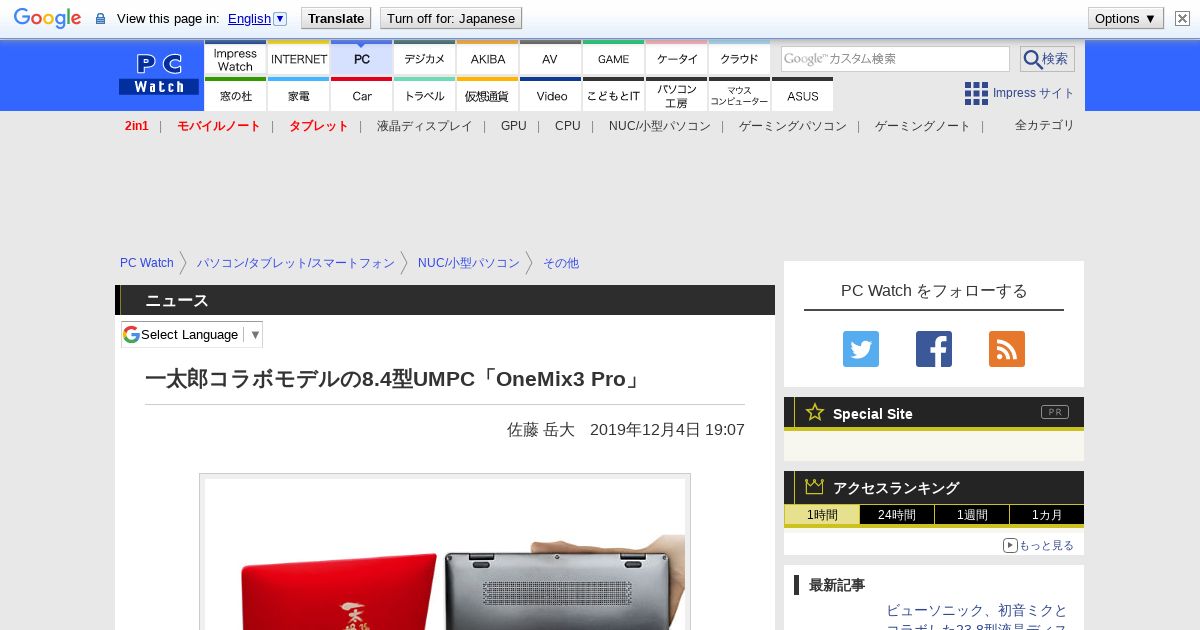Go to the モバイルノート category
The height and width of the screenshot is (630, 1200).
(x=219, y=126)
